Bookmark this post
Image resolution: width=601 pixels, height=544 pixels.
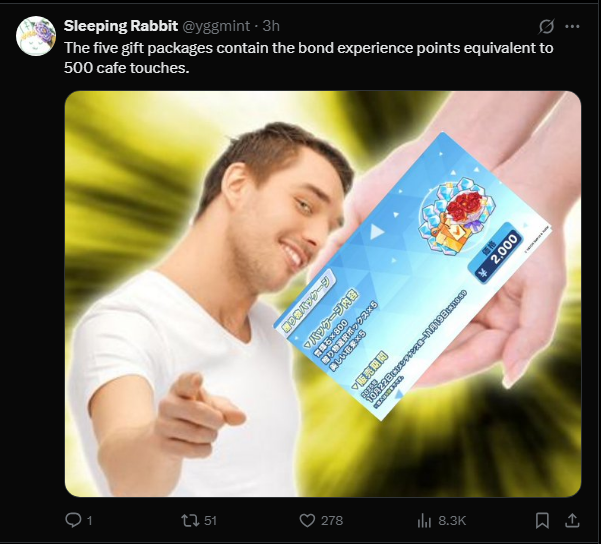542,521
